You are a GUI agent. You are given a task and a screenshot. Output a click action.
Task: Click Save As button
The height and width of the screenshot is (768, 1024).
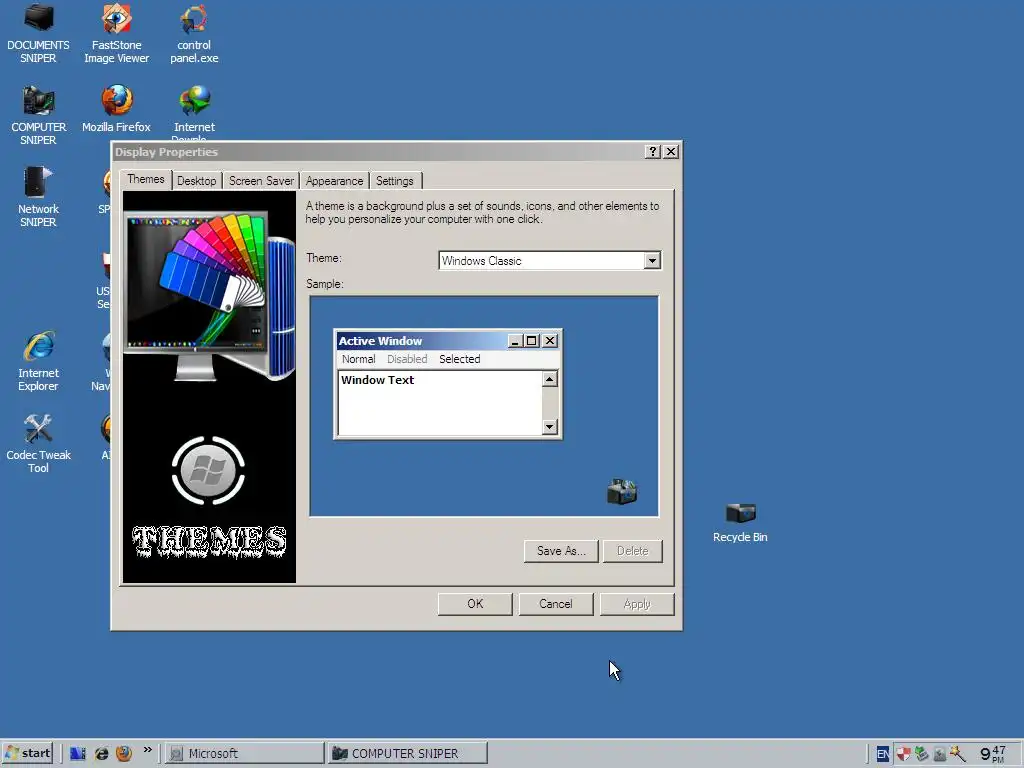coord(561,551)
